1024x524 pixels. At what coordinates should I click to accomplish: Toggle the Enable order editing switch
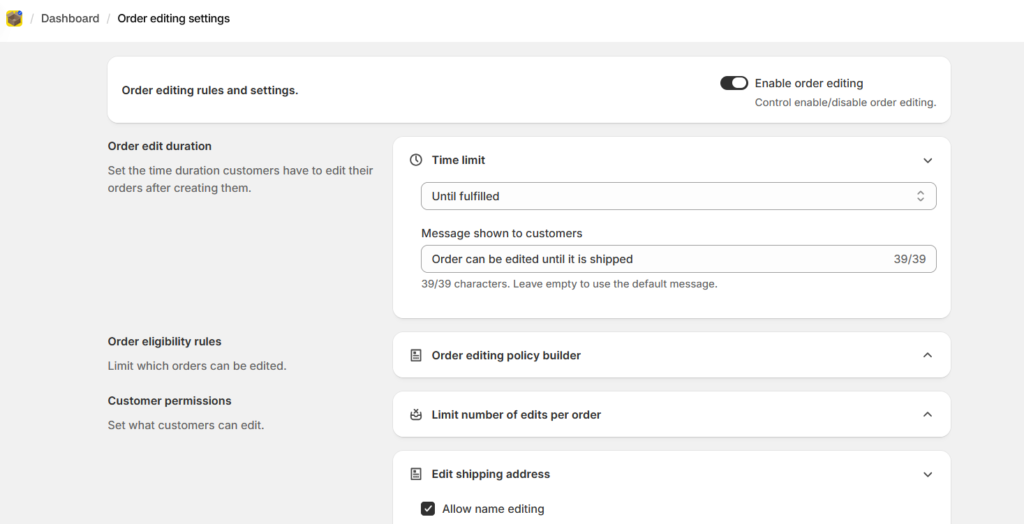(734, 83)
